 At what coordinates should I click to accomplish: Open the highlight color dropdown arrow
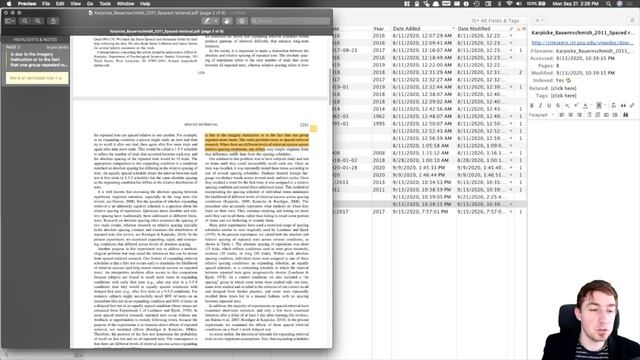216,21
